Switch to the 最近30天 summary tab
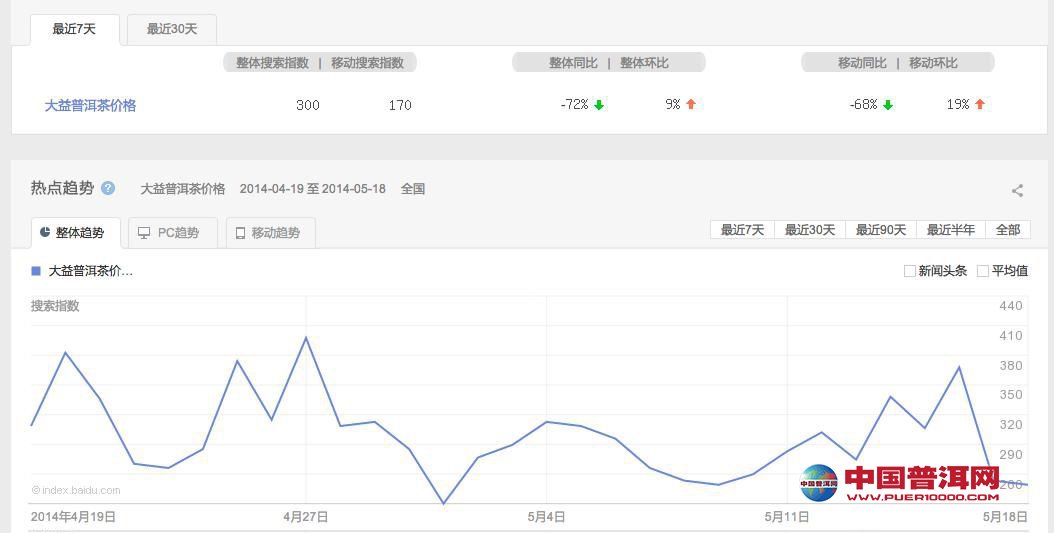Viewport: 1054px width, 533px height. (x=172, y=30)
